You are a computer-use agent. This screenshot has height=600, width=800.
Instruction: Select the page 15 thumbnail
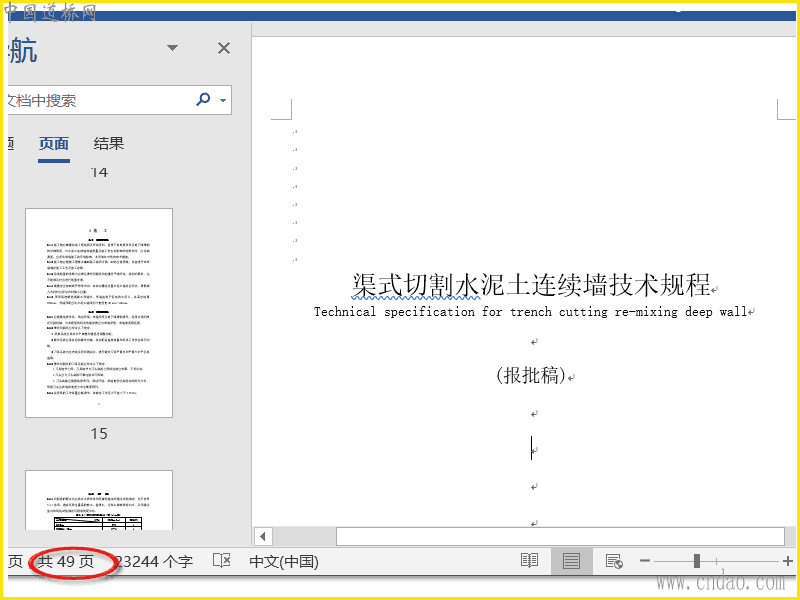tap(99, 313)
